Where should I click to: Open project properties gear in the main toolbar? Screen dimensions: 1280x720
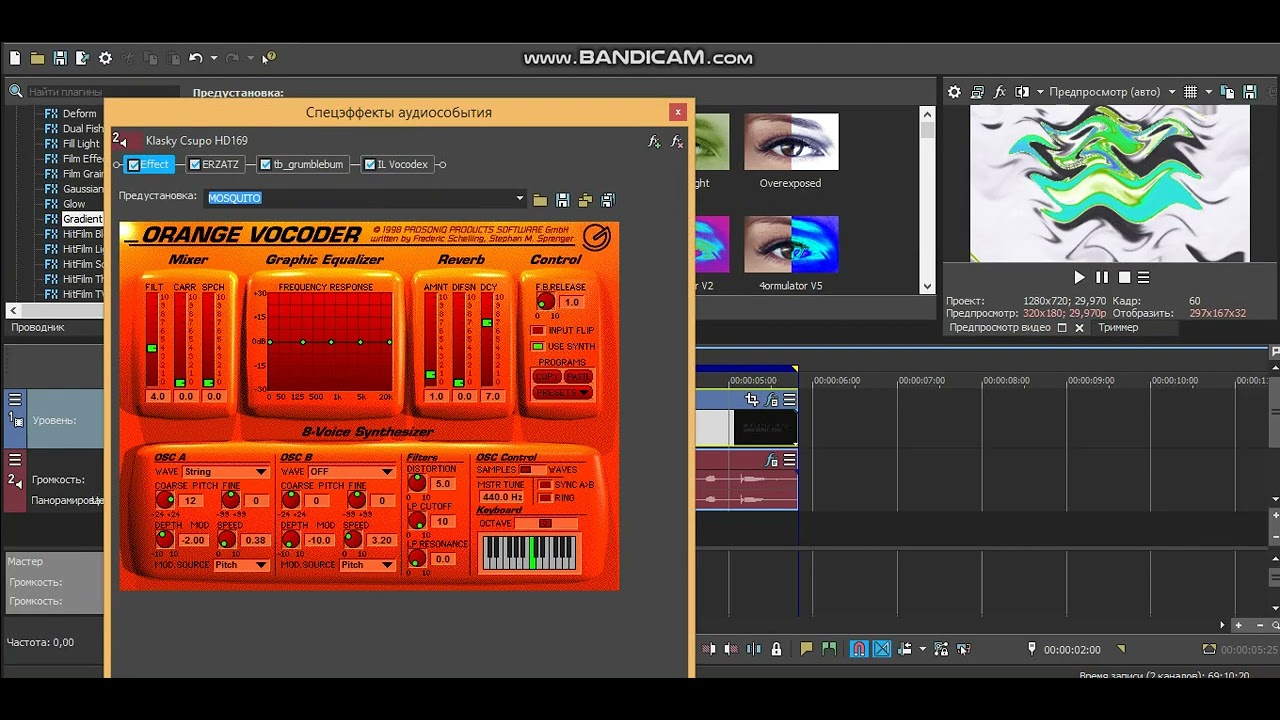tap(105, 59)
